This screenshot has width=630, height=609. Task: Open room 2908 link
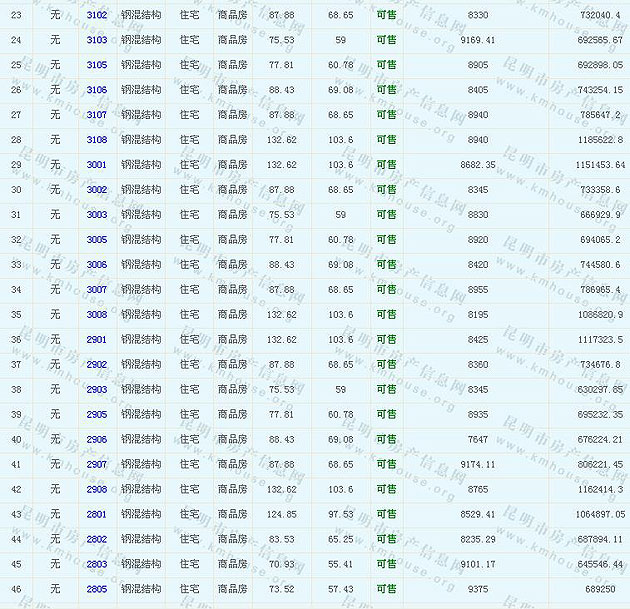(97, 490)
